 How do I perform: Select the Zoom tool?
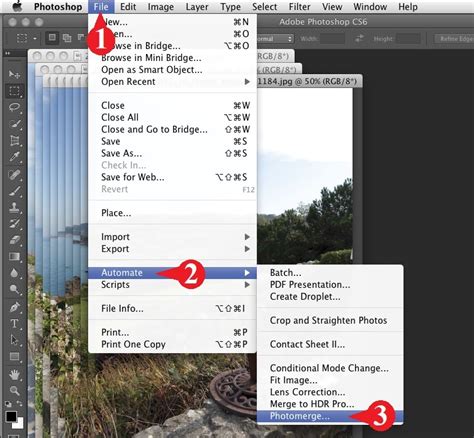pos(14,391)
